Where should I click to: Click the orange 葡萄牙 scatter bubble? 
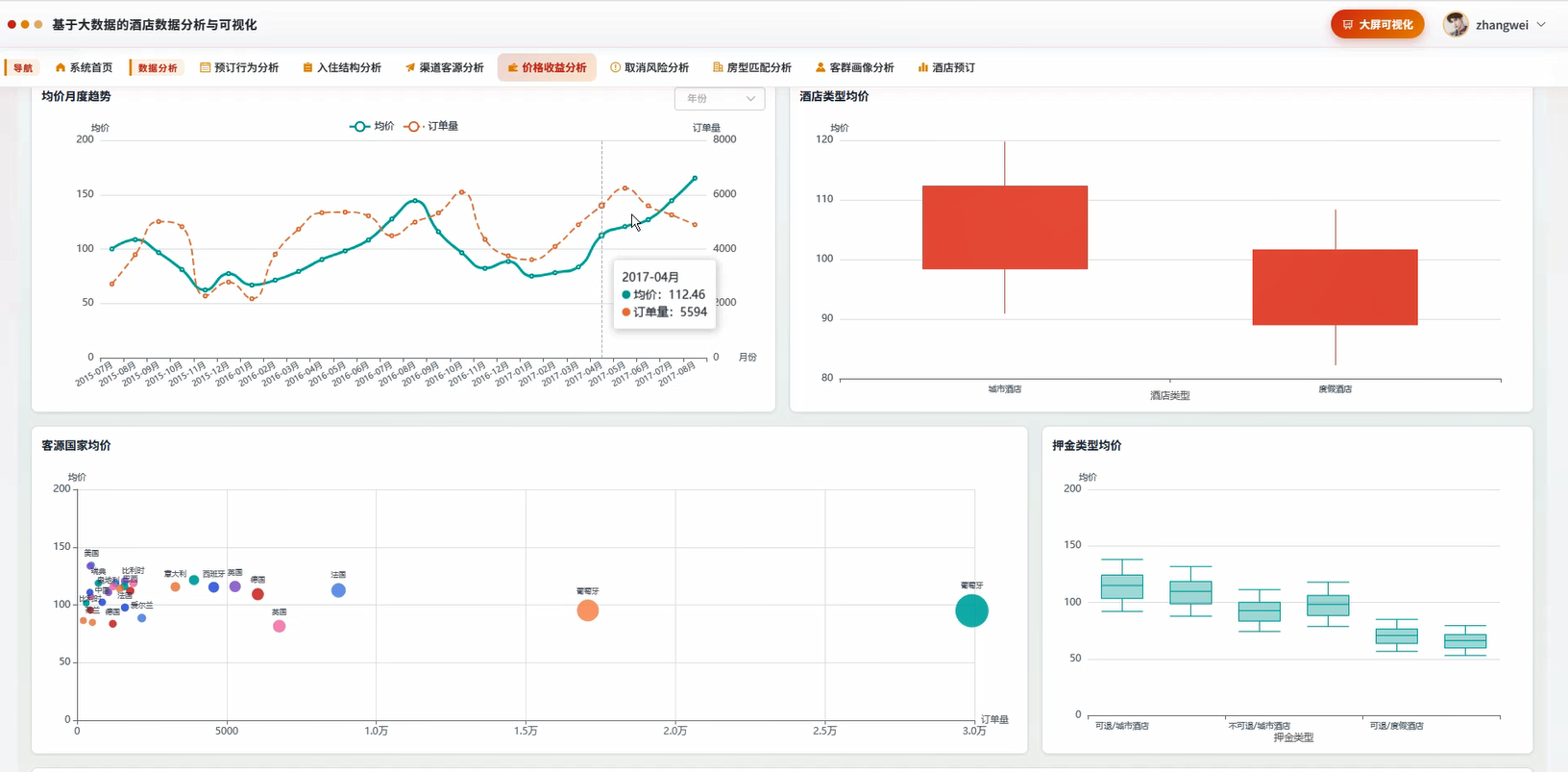(588, 610)
